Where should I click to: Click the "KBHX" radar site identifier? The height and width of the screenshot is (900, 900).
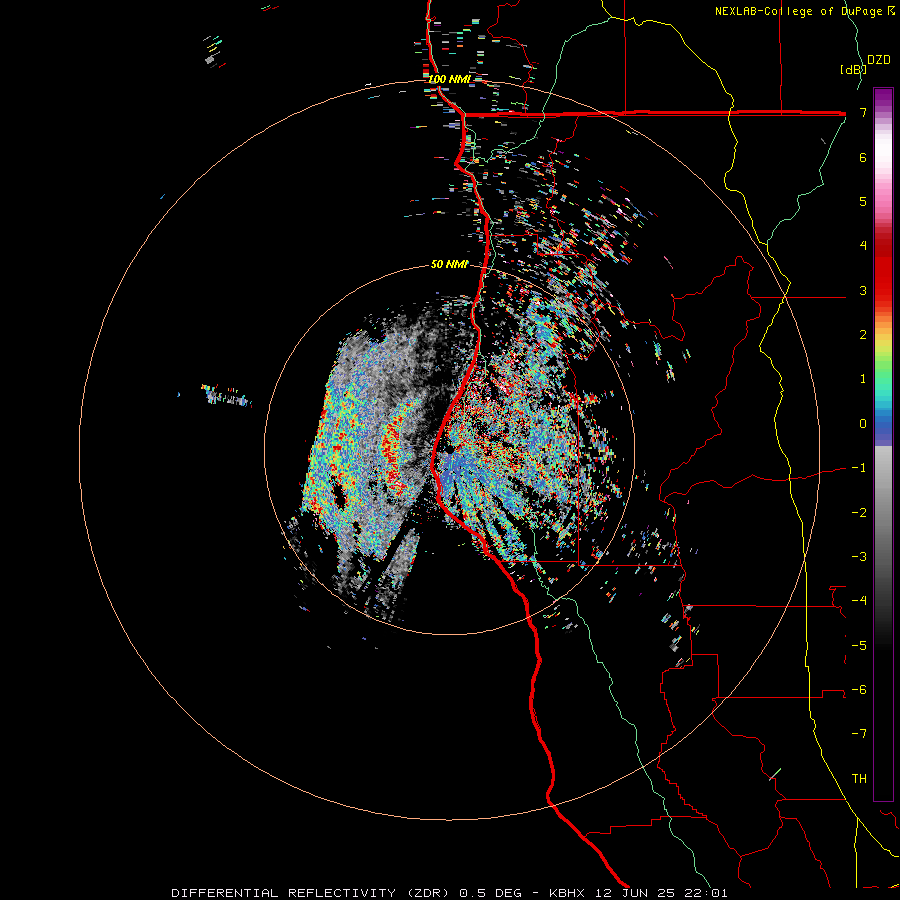(567, 893)
